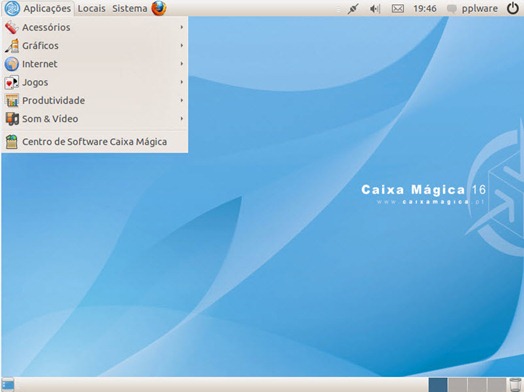Switch to the third workspace

(477, 385)
